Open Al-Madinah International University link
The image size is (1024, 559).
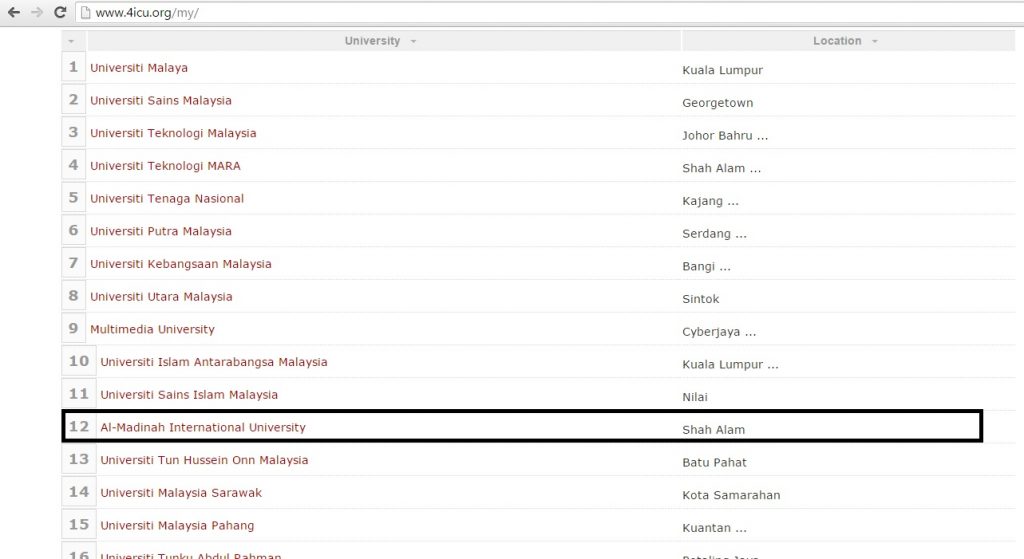tap(203, 427)
